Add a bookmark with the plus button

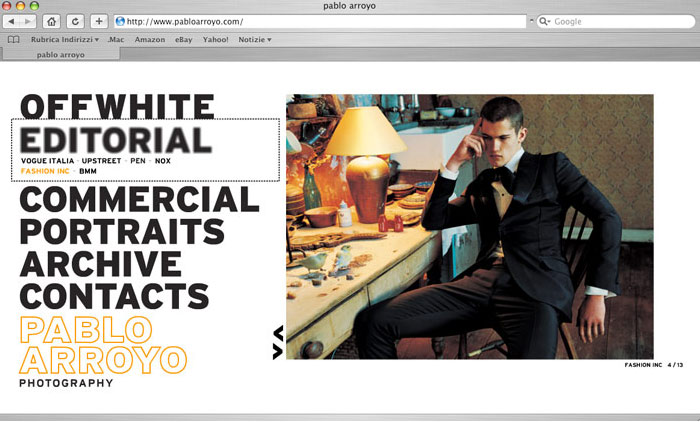click(x=99, y=21)
